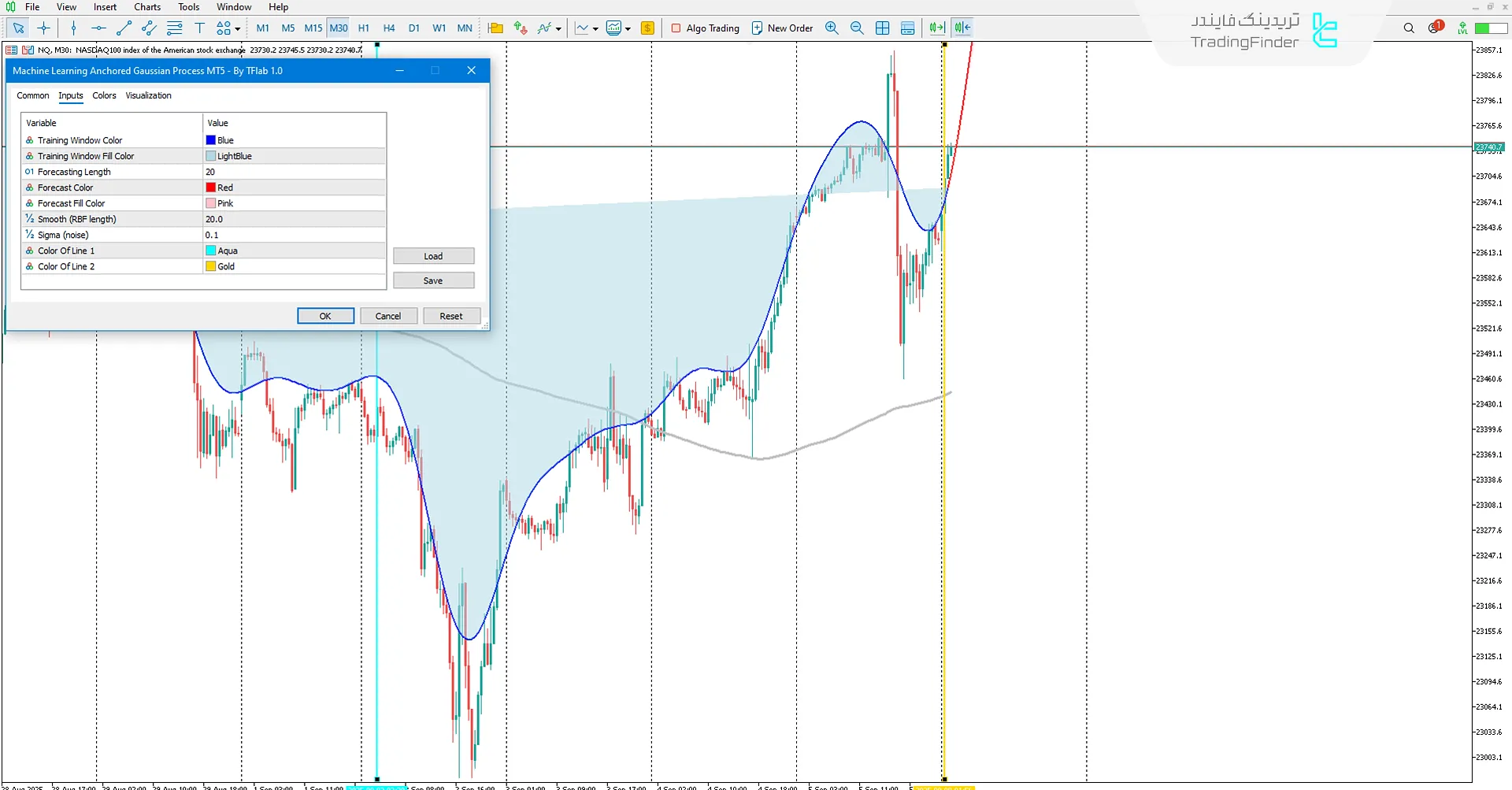Expand the chart type dropdown arrow
Screen dimensions: 1512x790
(595, 29)
